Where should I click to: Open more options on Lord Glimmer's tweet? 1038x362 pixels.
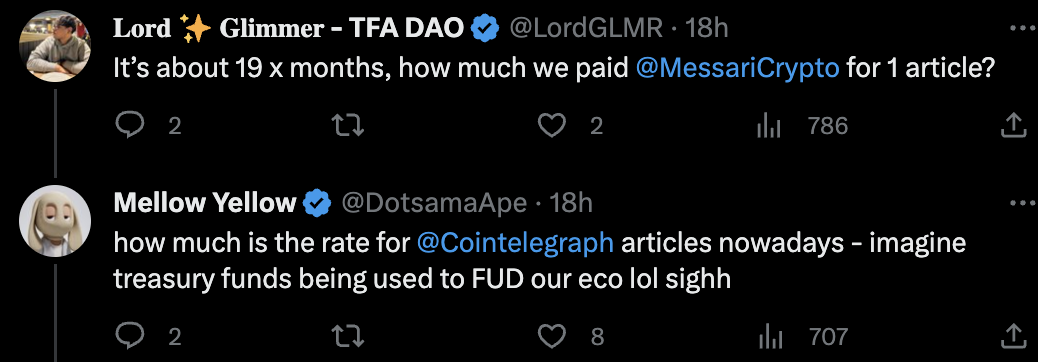pyautogui.click(x=1022, y=28)
